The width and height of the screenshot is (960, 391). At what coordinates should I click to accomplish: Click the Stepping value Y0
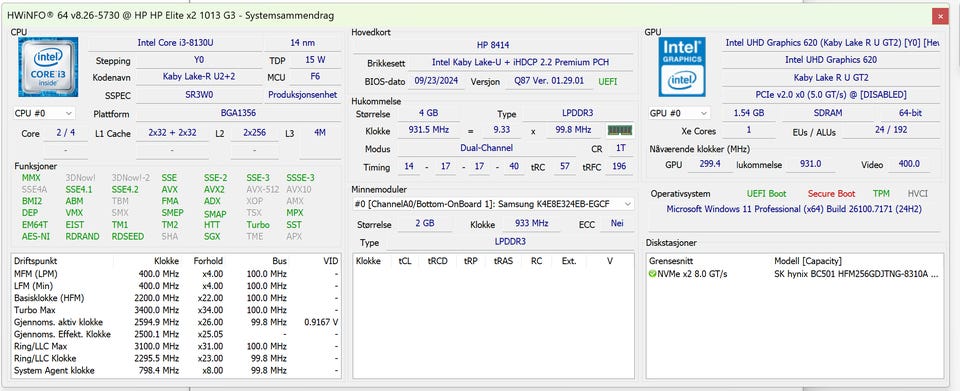[198, 60]
